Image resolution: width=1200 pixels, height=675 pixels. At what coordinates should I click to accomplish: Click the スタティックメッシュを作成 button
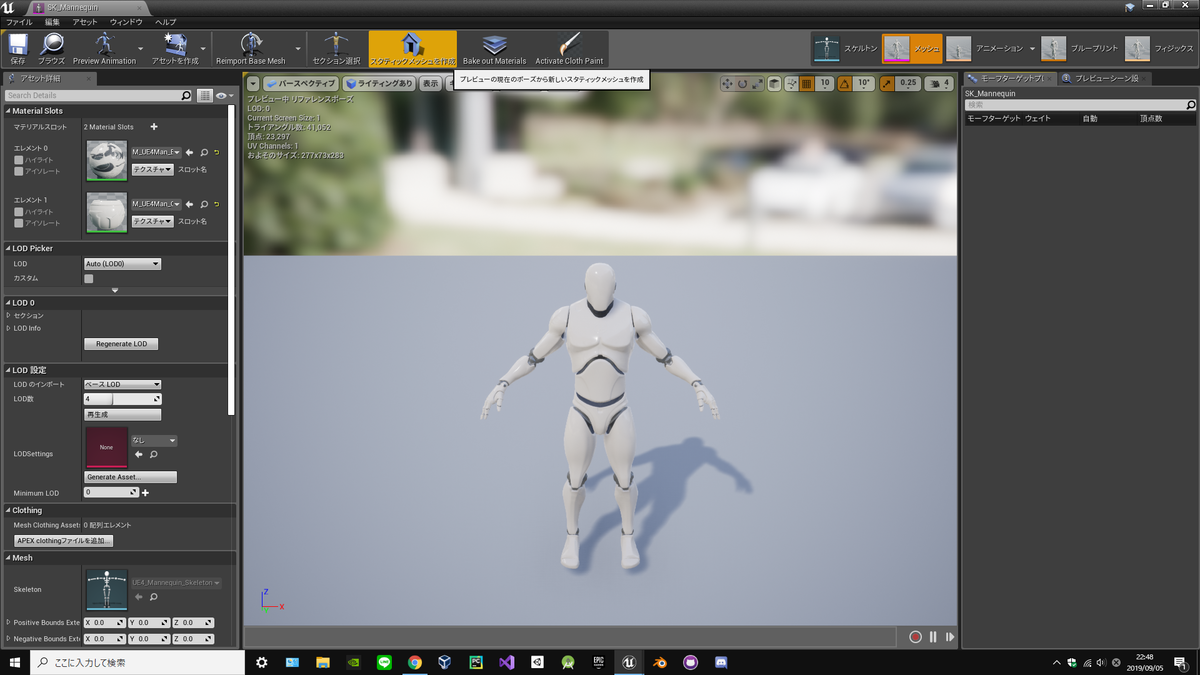pyautogui.click(x=413, y=47)
